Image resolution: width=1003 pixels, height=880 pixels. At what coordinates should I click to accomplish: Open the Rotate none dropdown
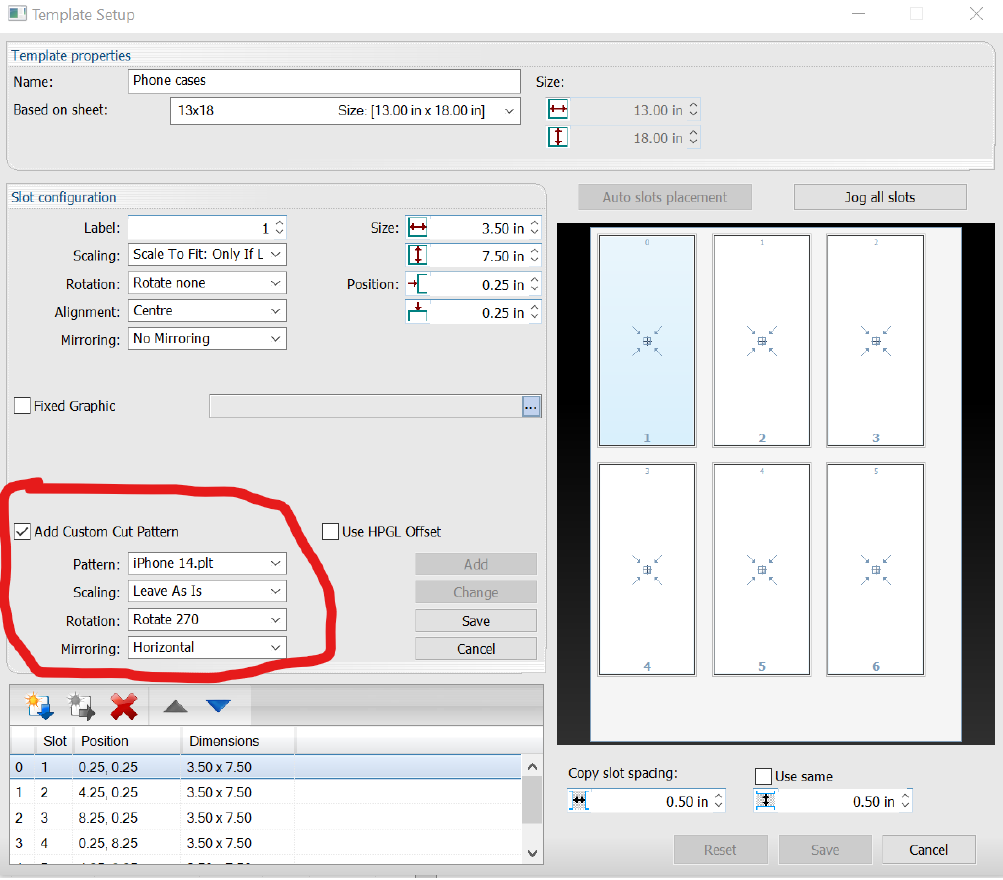(207, 283)
